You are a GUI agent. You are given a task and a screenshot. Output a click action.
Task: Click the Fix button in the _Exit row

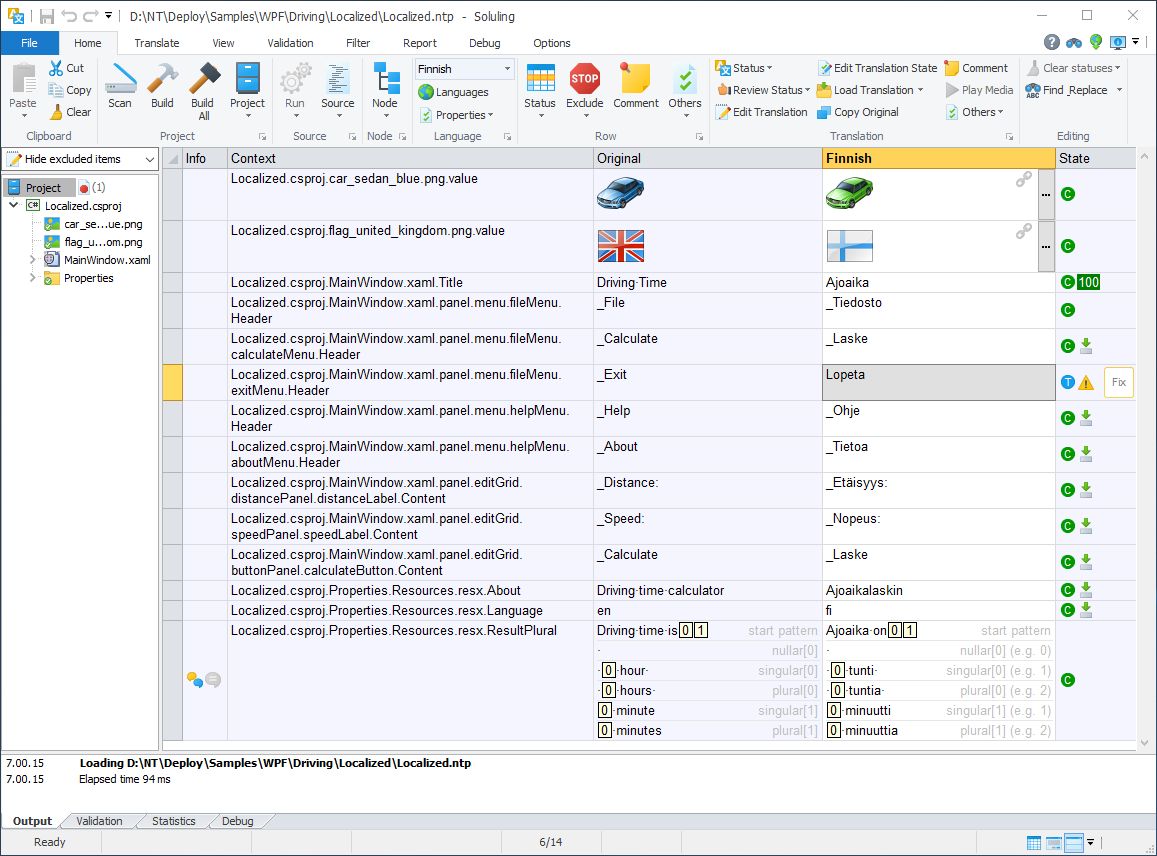click(1118, 382)
